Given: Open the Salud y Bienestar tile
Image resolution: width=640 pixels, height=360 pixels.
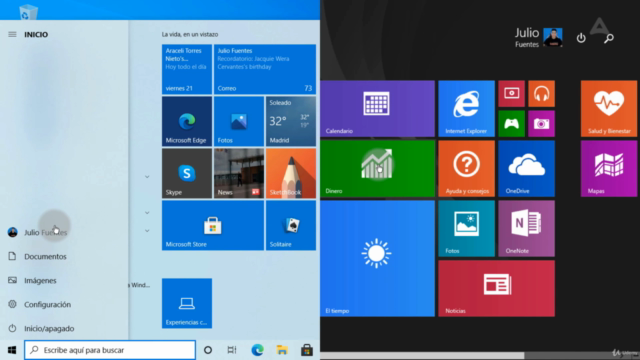Looking at the screenshot, I should [609, 108].
